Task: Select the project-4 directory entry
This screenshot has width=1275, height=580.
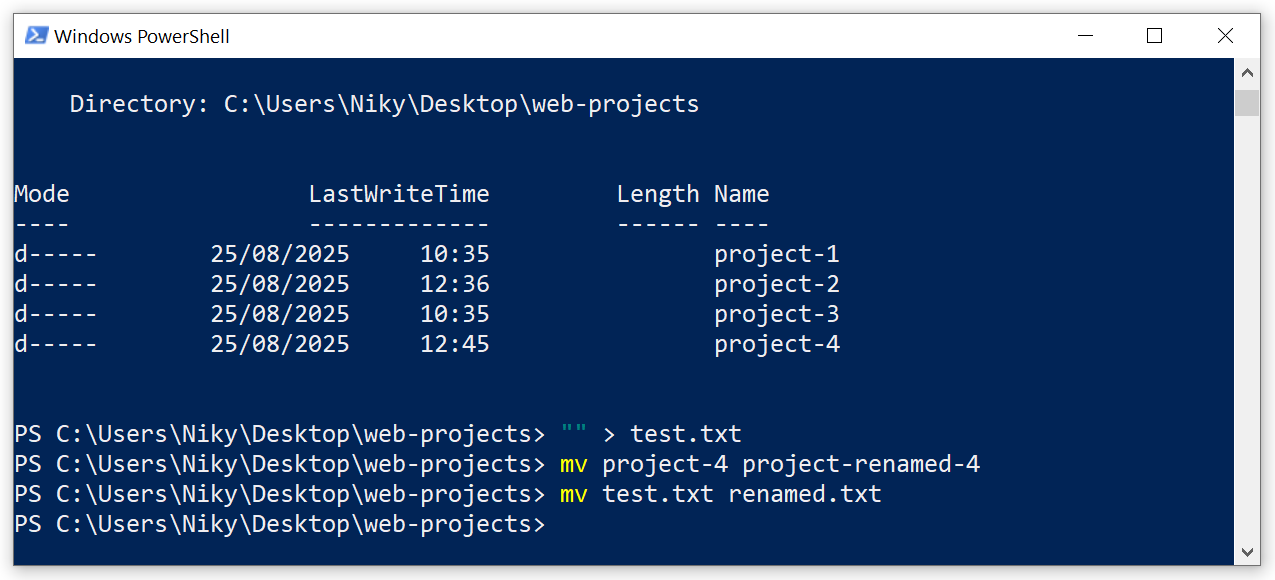Action: 776,343
